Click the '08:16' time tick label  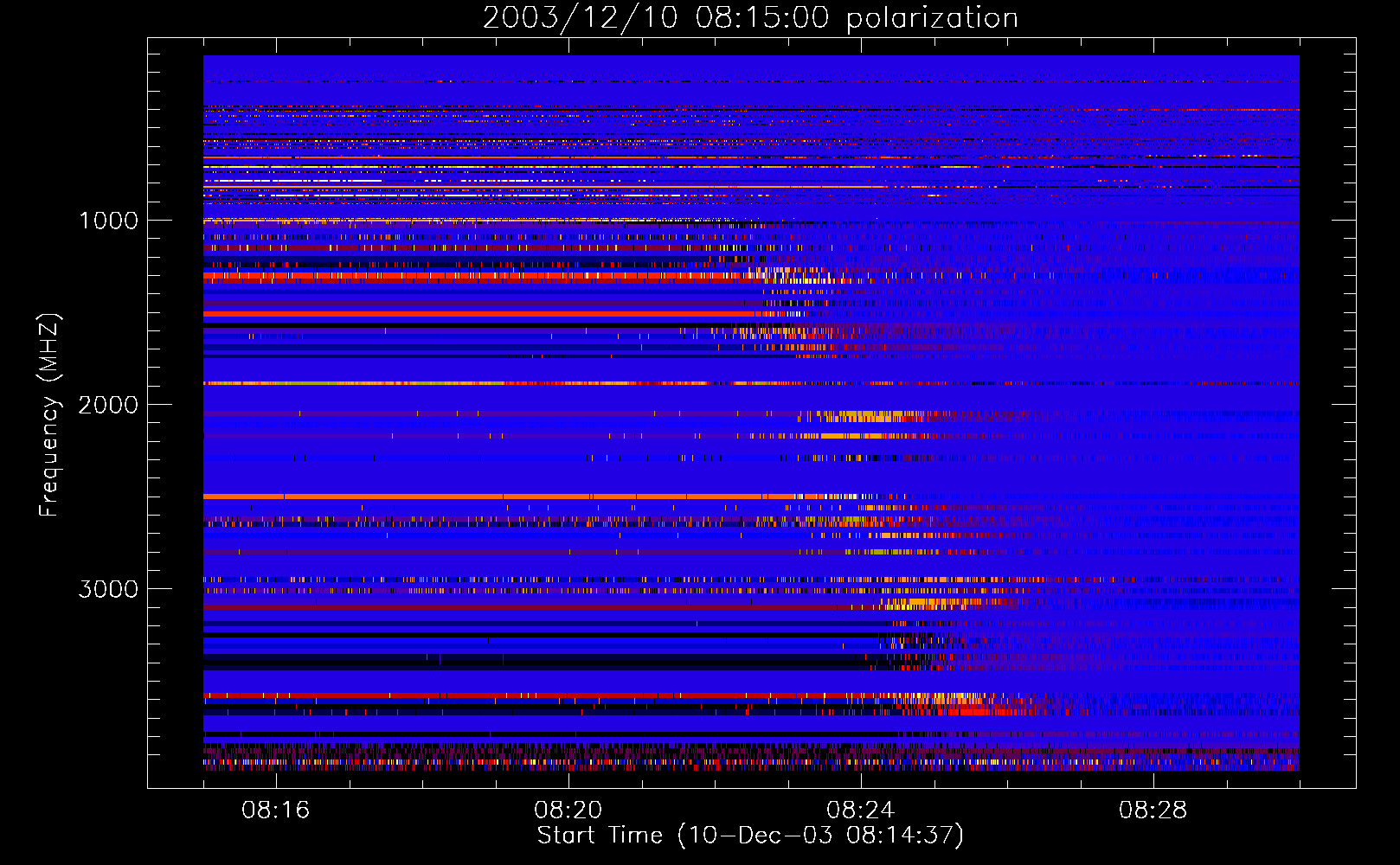coord(276,811)
